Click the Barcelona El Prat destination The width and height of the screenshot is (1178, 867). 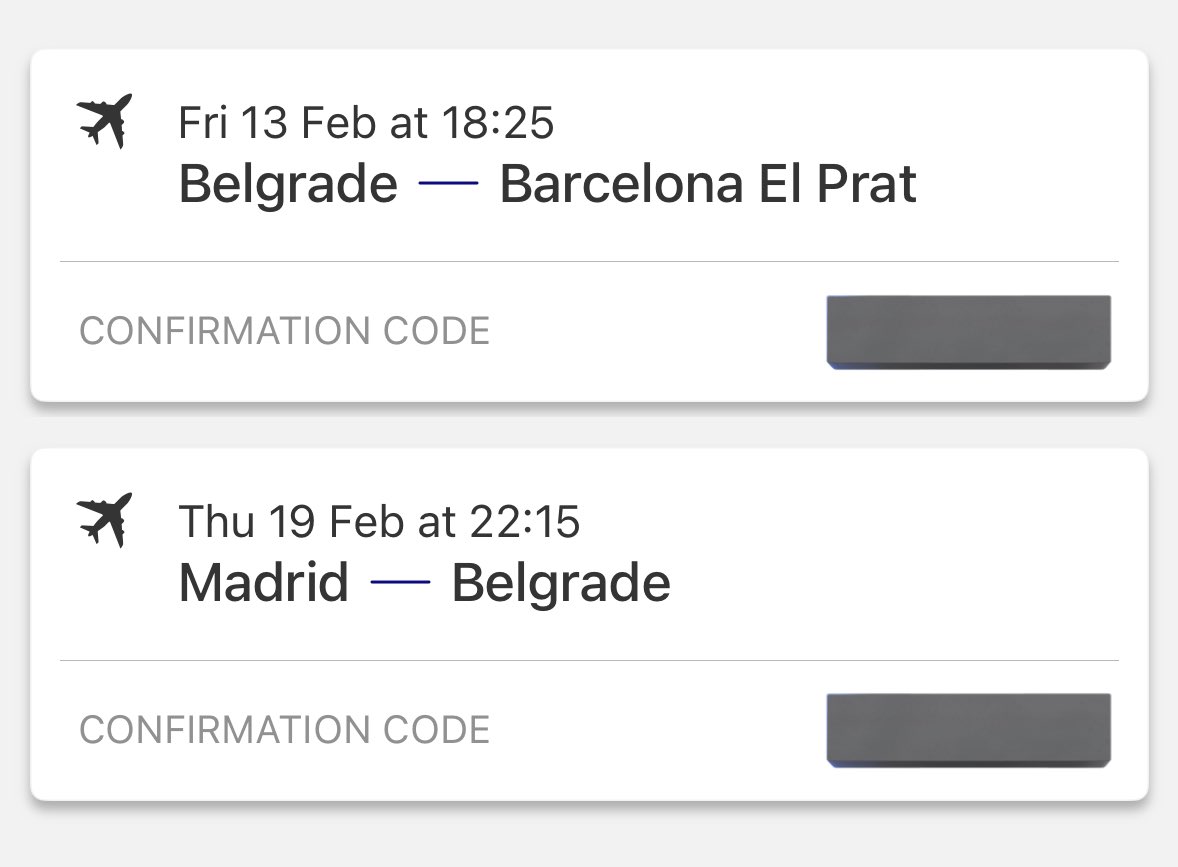point(708,184)
